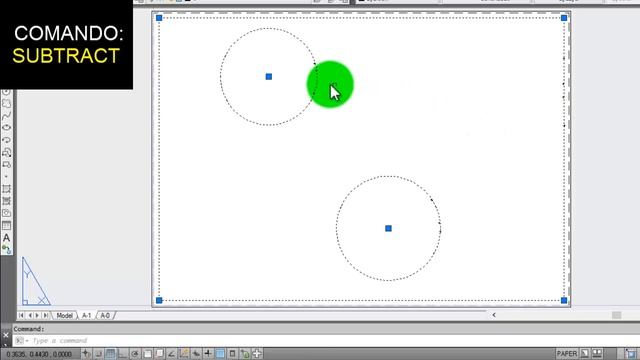Go to previous layout tab arrow

click(x=29, y=316)
